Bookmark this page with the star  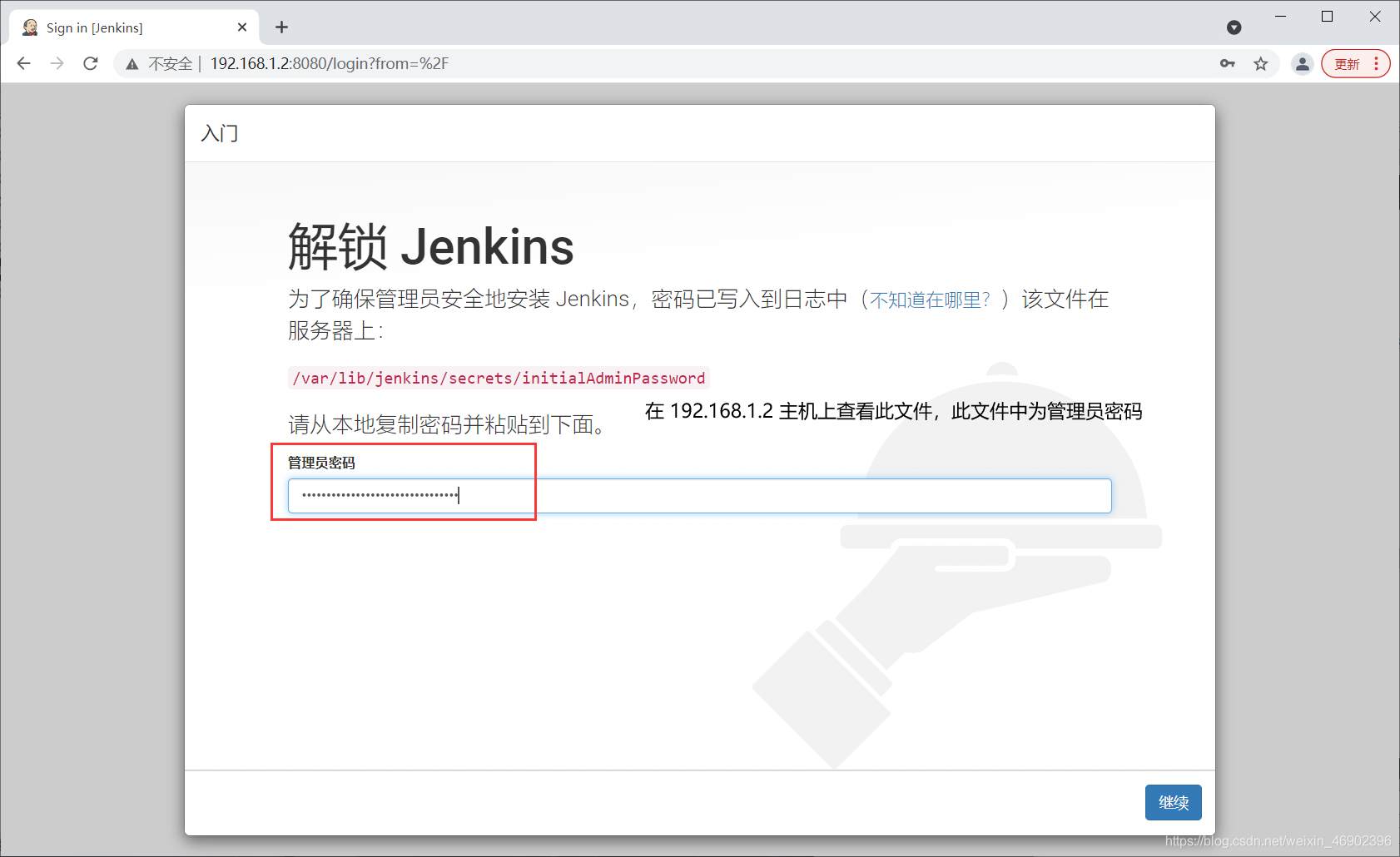(1261, 63)
